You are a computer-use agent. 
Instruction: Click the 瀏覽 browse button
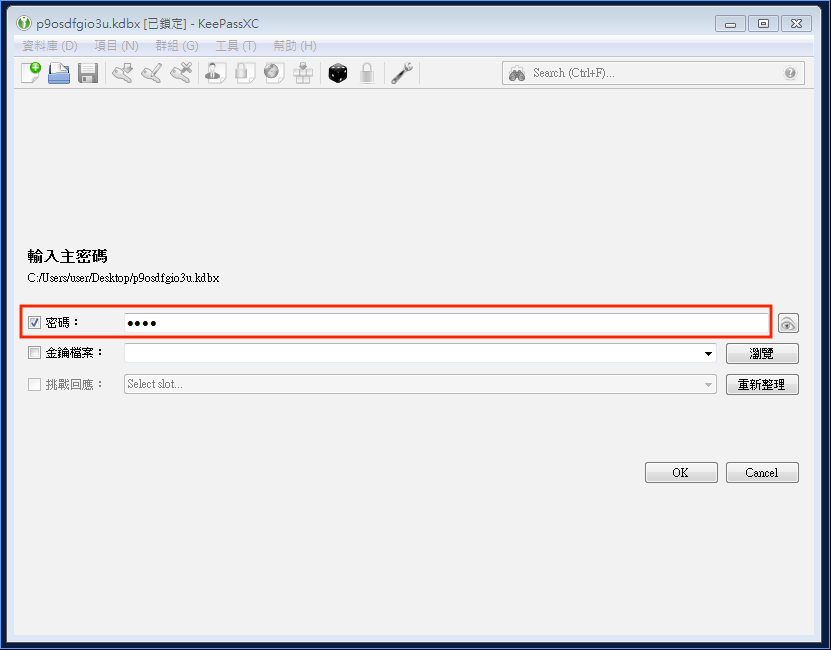(762, 353)
